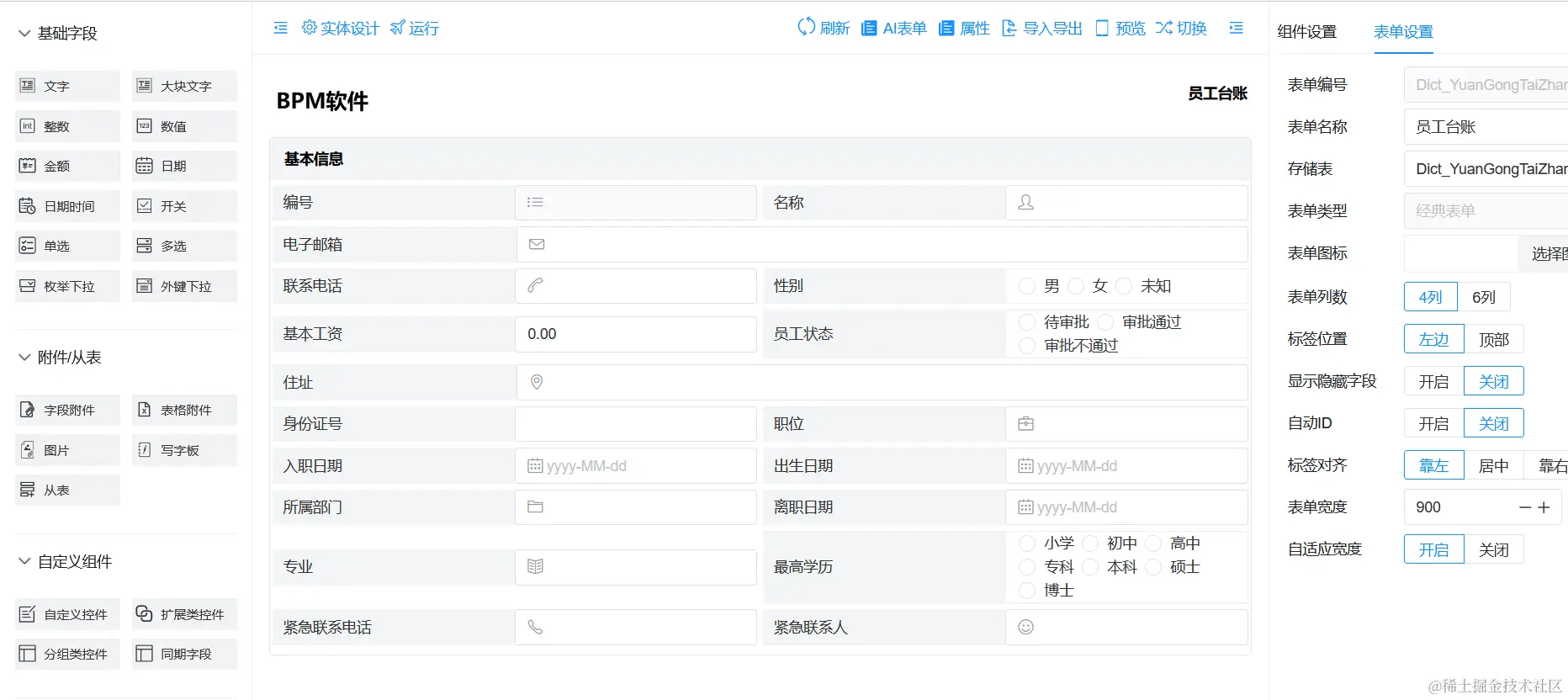
Task: Open 导入导出 import/export
Action: coord(1042,28)
